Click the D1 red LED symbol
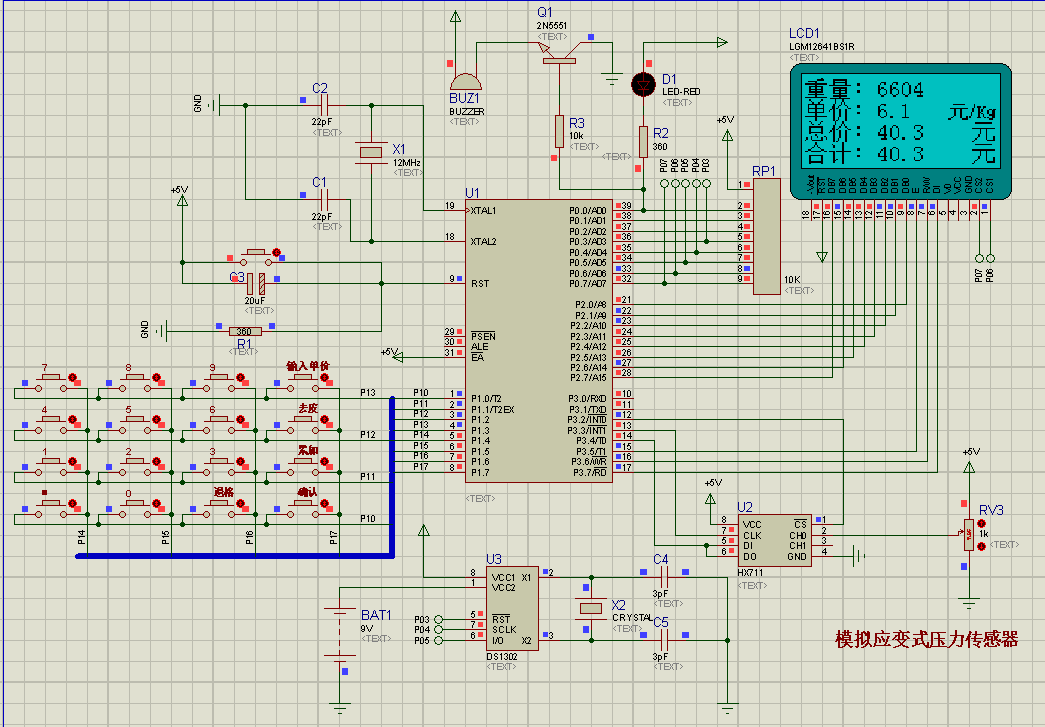The height and width of the screenshot is (727, 1045). click(x=643, y=84)
